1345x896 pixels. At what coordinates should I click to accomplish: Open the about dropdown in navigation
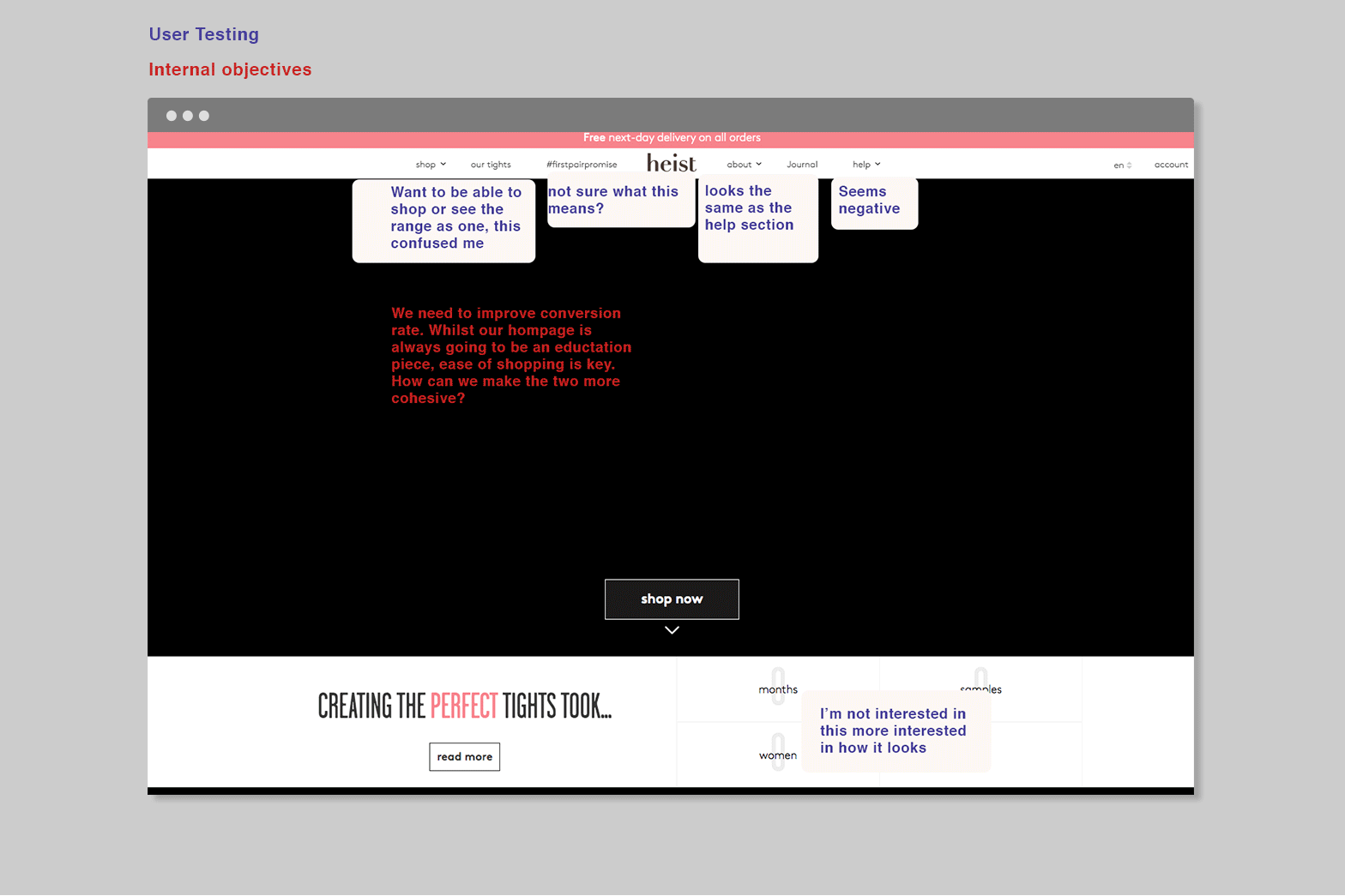pyautogui.click(x=744, y=165)
